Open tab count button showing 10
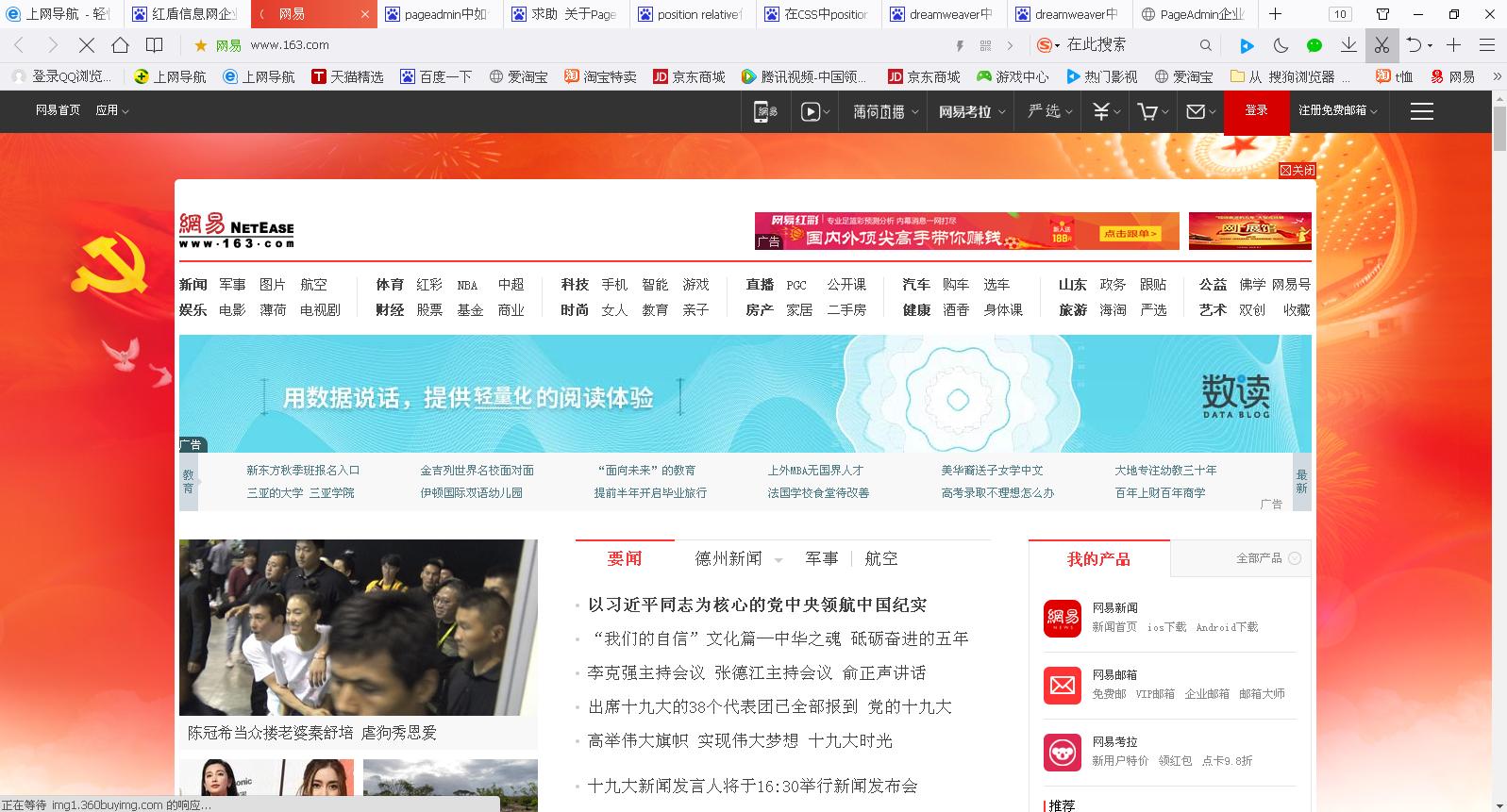This screenshot has height=812, width=1507. [1339, 14]
